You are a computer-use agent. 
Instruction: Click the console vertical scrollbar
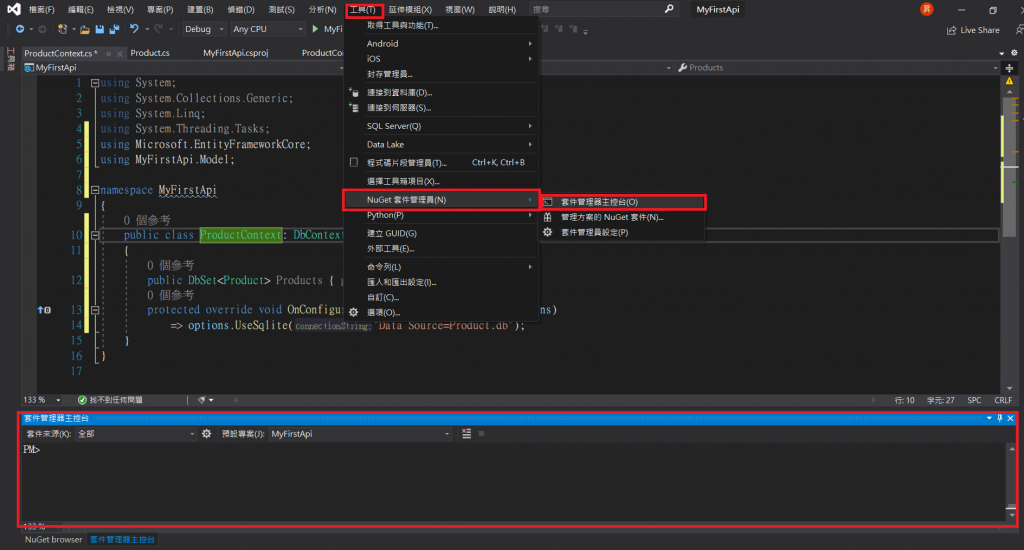[1012, 483]
